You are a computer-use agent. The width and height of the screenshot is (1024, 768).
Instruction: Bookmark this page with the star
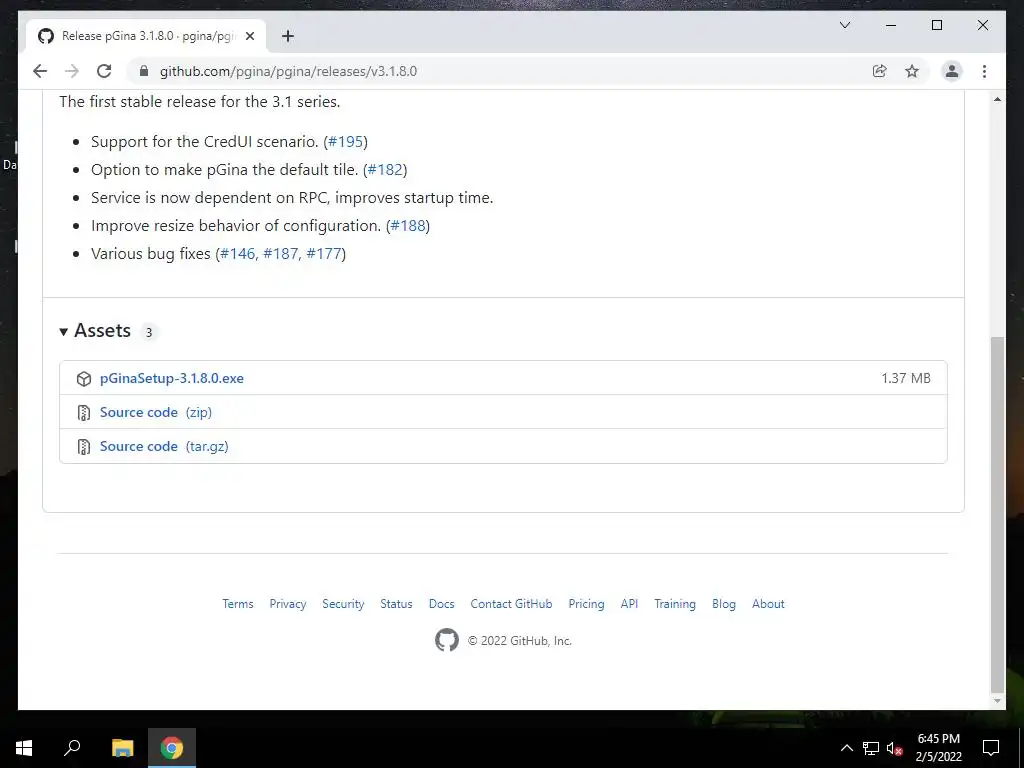912,71
